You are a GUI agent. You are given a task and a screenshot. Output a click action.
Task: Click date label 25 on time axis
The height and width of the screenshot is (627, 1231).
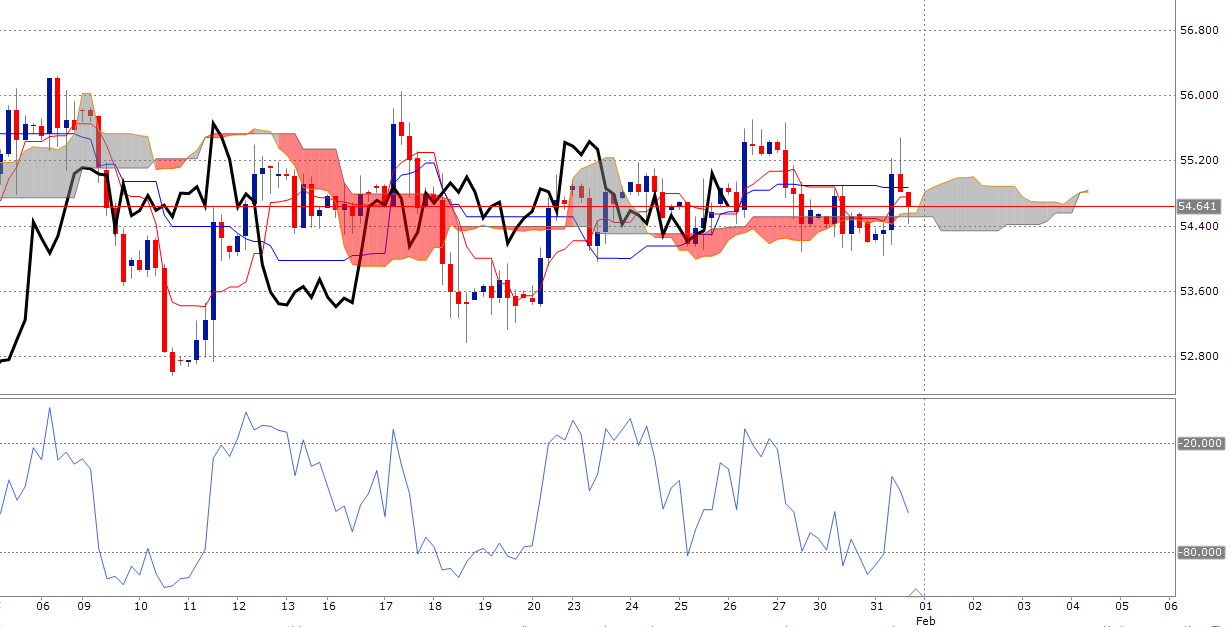tap(681, 606)
